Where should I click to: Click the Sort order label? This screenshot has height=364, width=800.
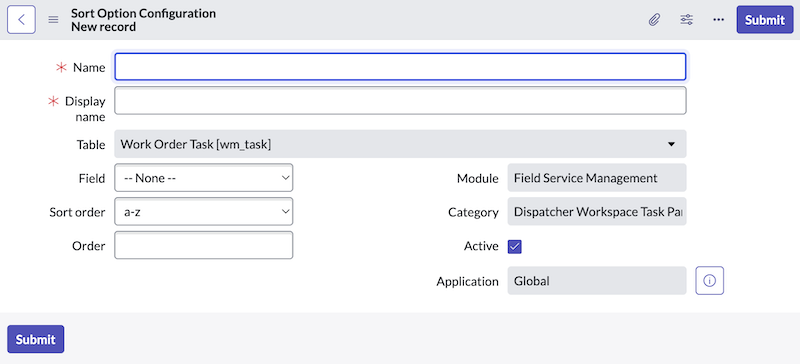pos(78,212)
